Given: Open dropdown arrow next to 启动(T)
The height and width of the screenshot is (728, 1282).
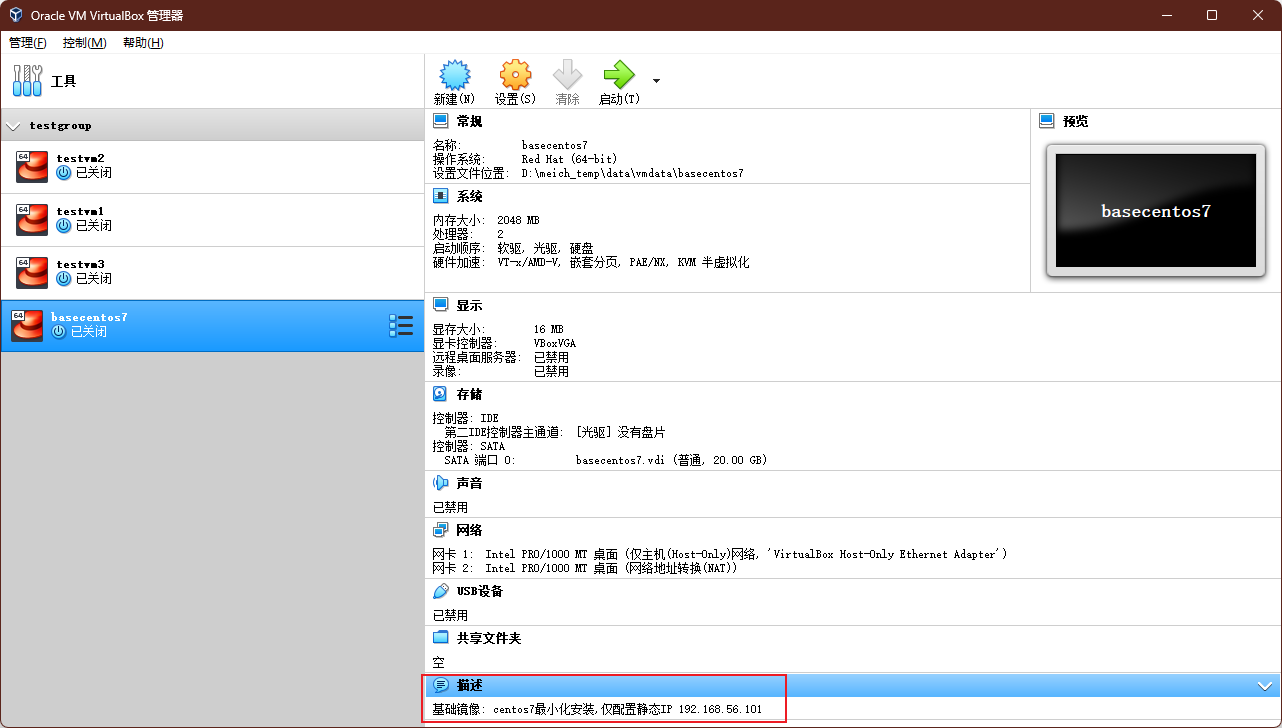Looking at the screenshot, I should [656, 80].
